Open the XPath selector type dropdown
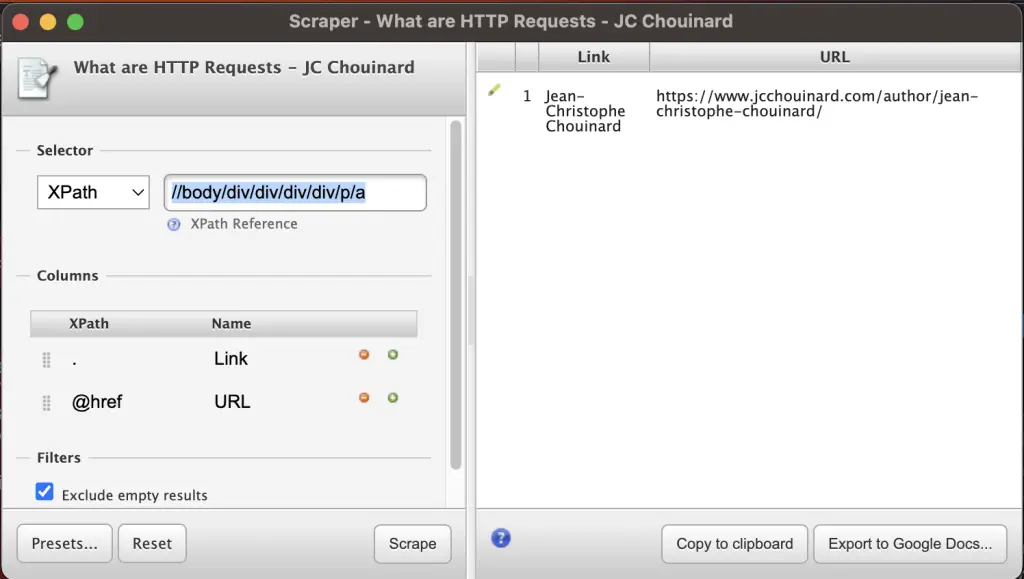 93,193
